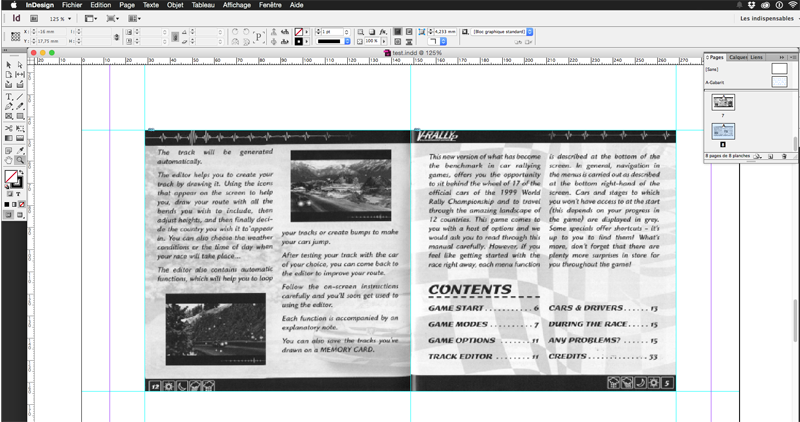Select the Line tool
The image size is (800, 422).
coord(20,96)
